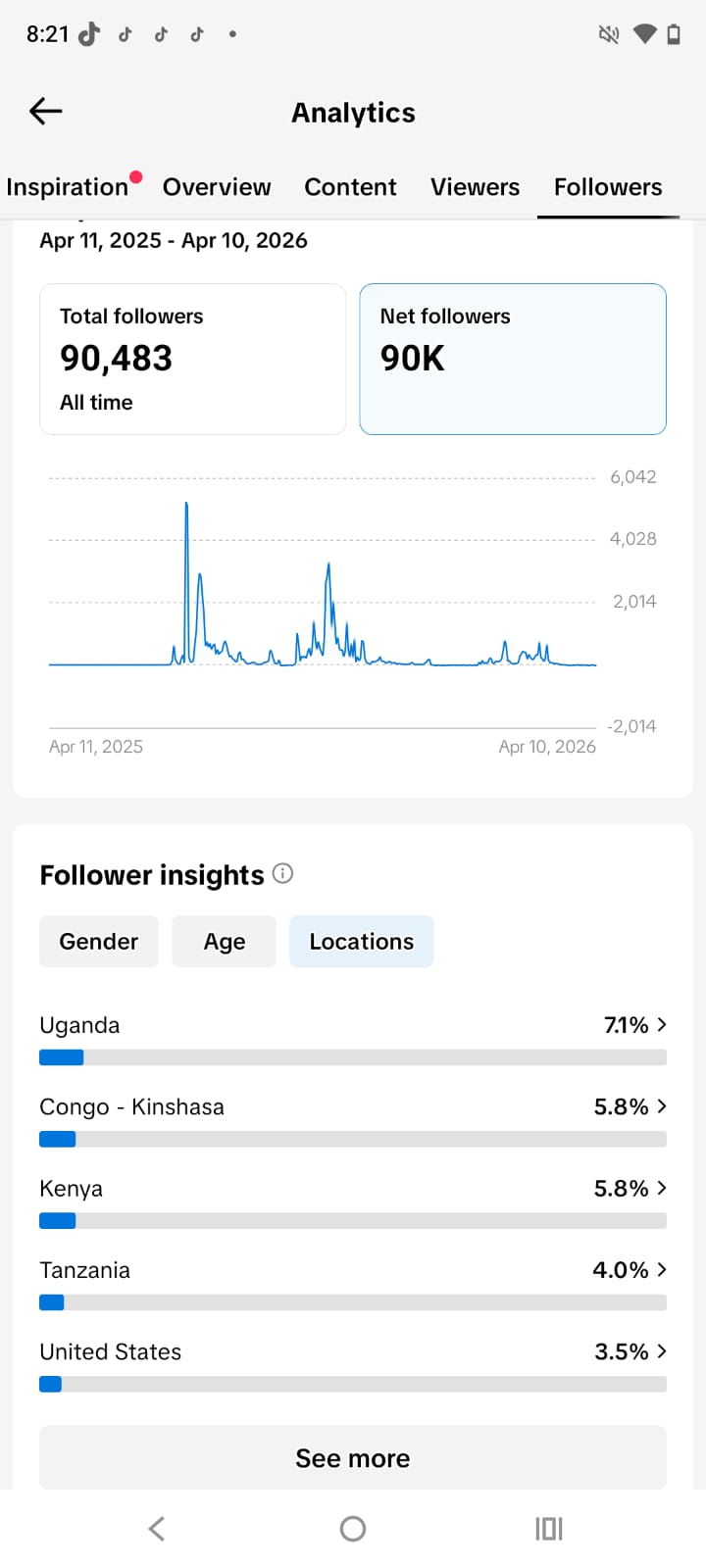The width and height of the screenshot is (706, 1568).
Task: Tap the mute status icon
Action: 609,34
